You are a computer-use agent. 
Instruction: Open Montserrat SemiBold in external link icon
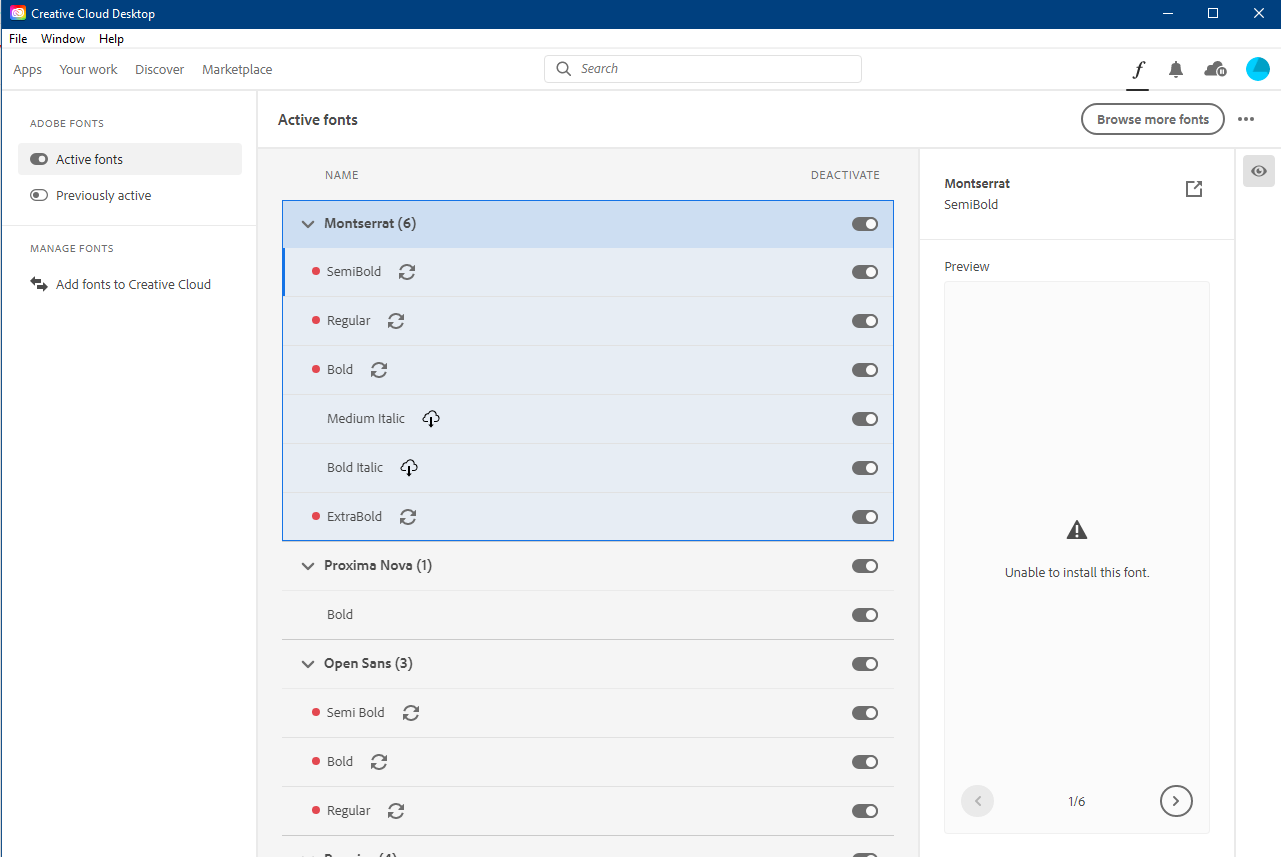pyautogui.click(x=1193, y=189)
